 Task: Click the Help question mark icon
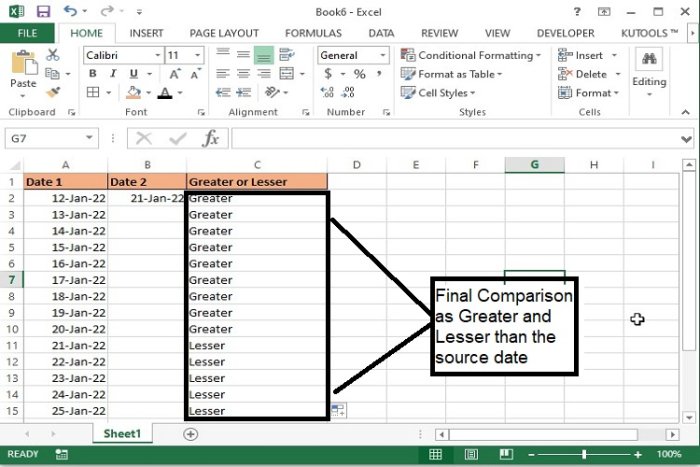pyautogui.click(x=577, y=12)
